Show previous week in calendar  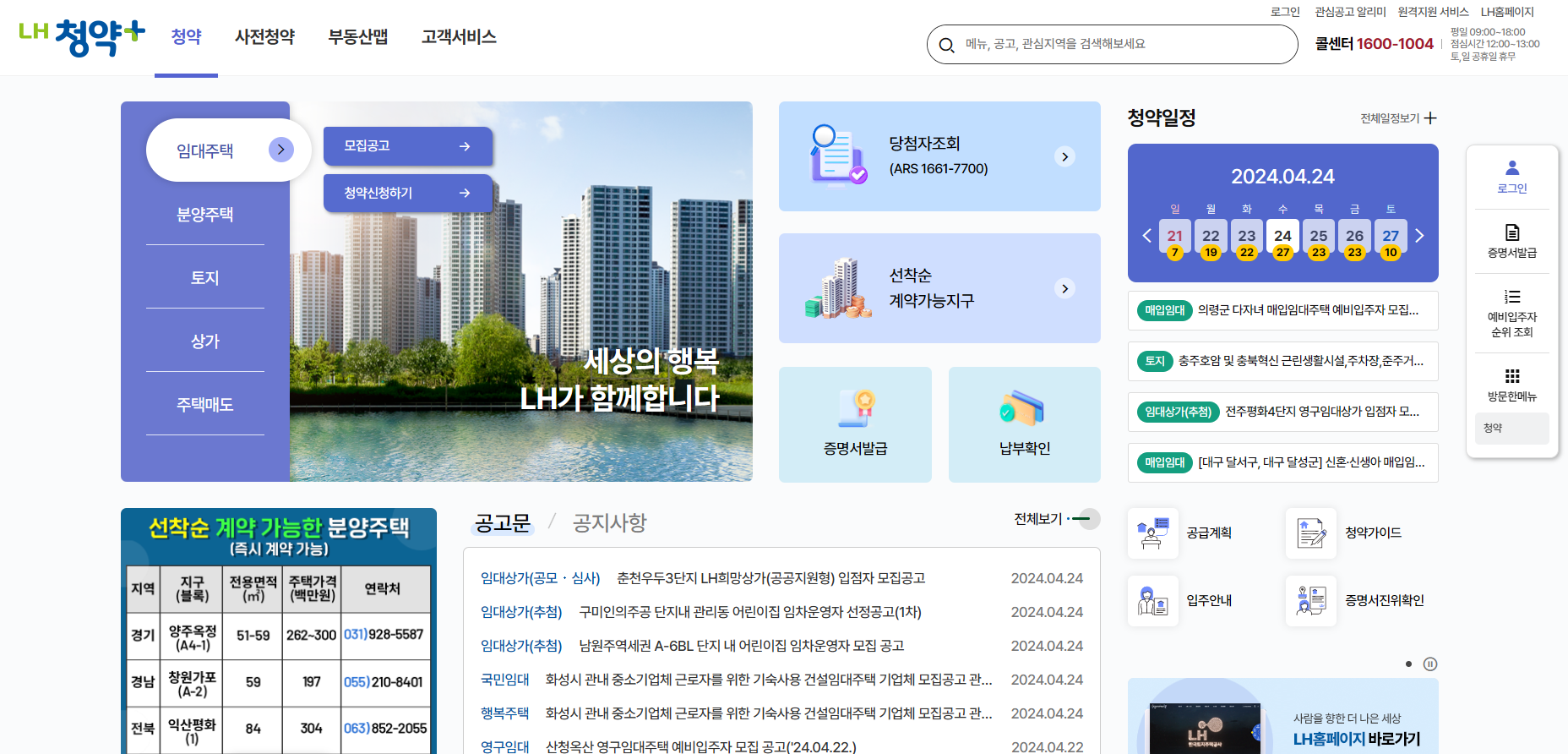(1146, 236)
